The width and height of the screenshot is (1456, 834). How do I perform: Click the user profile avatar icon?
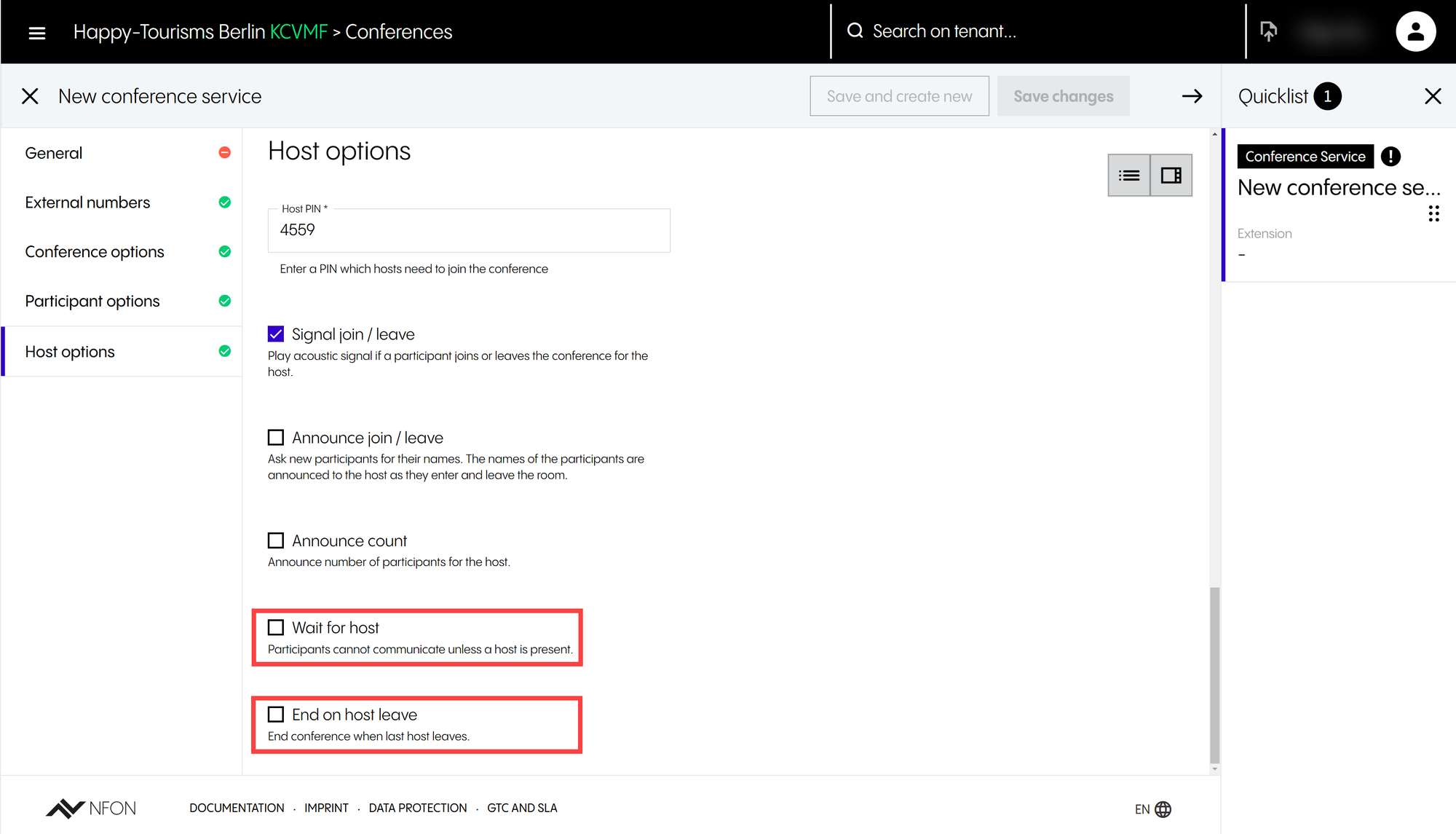pyautogui.click(x=1415, y=32)
